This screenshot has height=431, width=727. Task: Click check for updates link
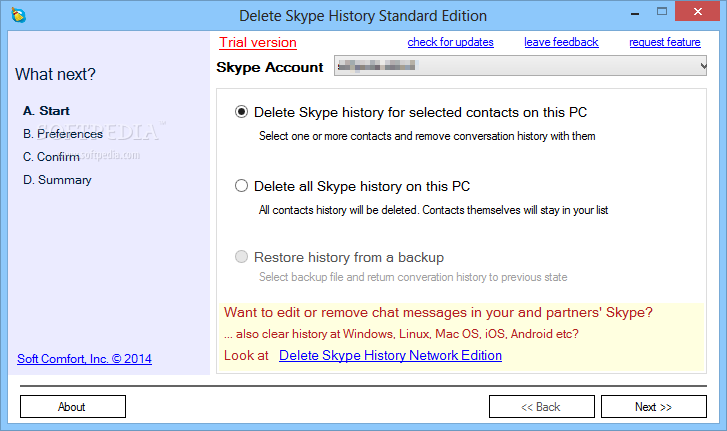pyautogui.click(x=450, y=42)
